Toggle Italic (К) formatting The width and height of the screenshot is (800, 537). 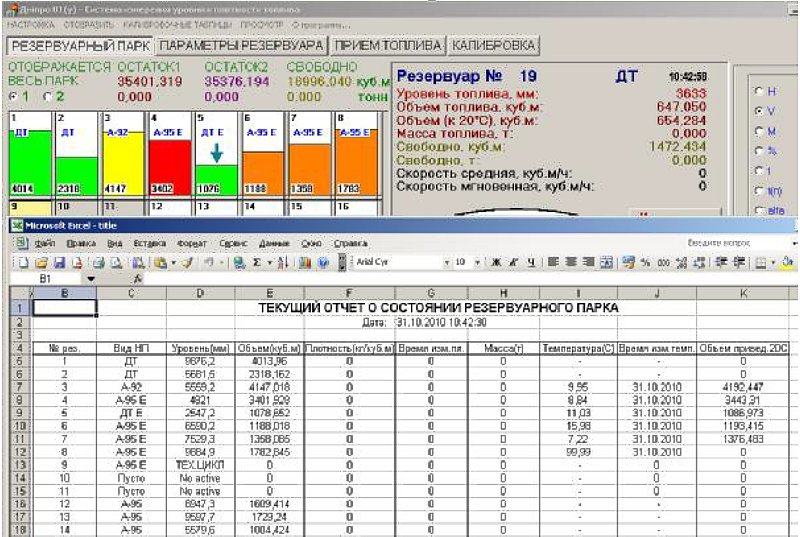point(513,262)
